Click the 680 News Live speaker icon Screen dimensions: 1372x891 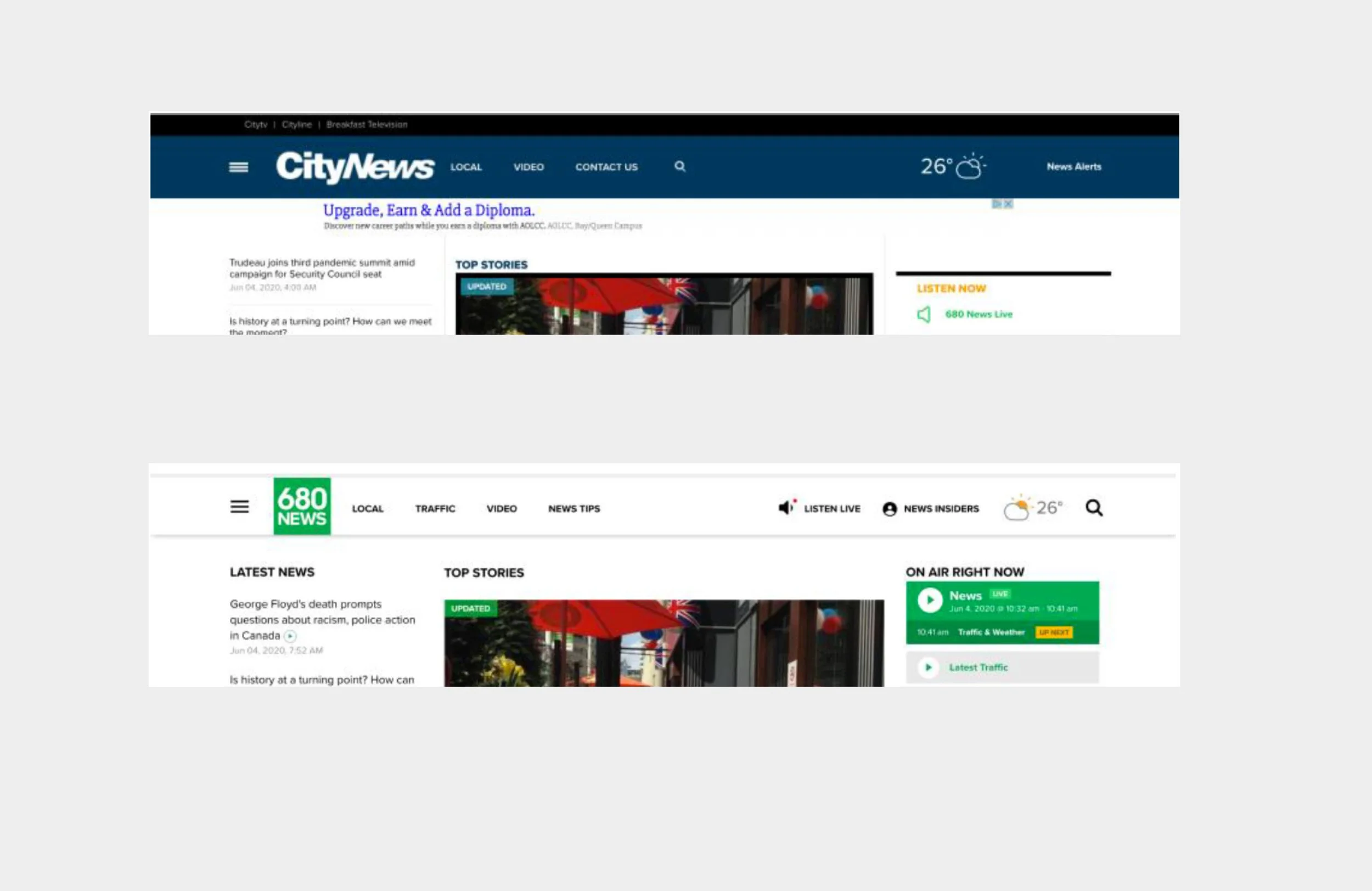924,315
